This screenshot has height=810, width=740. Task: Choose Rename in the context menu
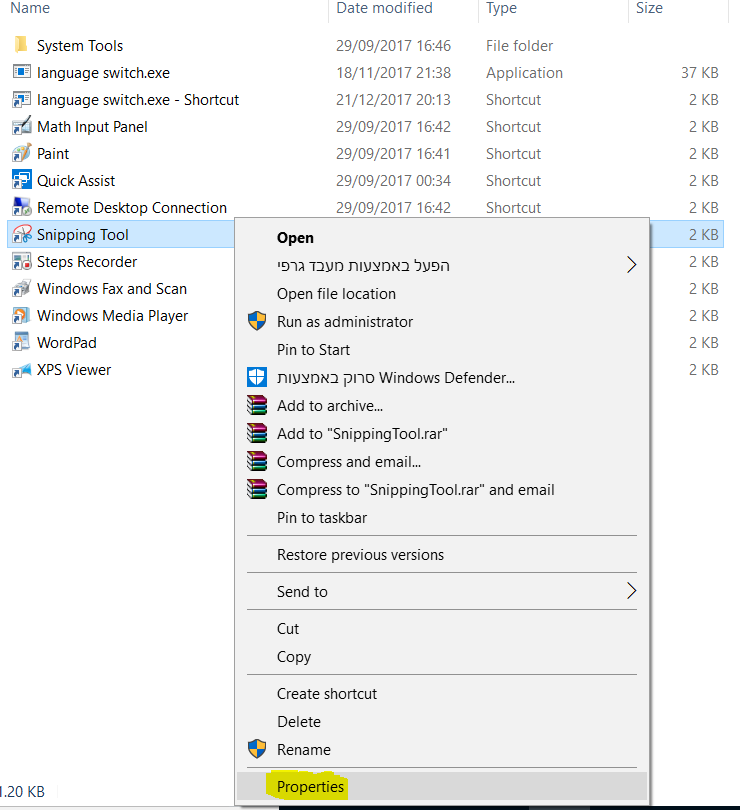click(442, 749)
